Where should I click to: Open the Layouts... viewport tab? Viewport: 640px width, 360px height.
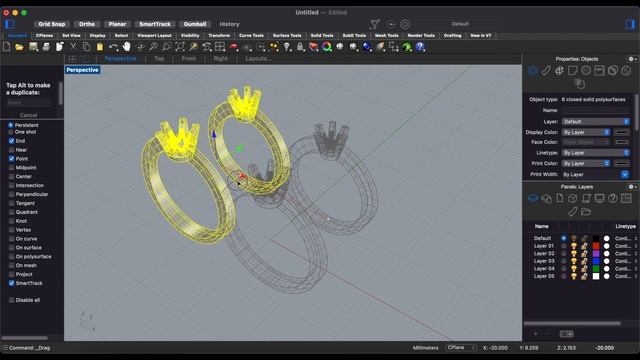pos(258,59)
